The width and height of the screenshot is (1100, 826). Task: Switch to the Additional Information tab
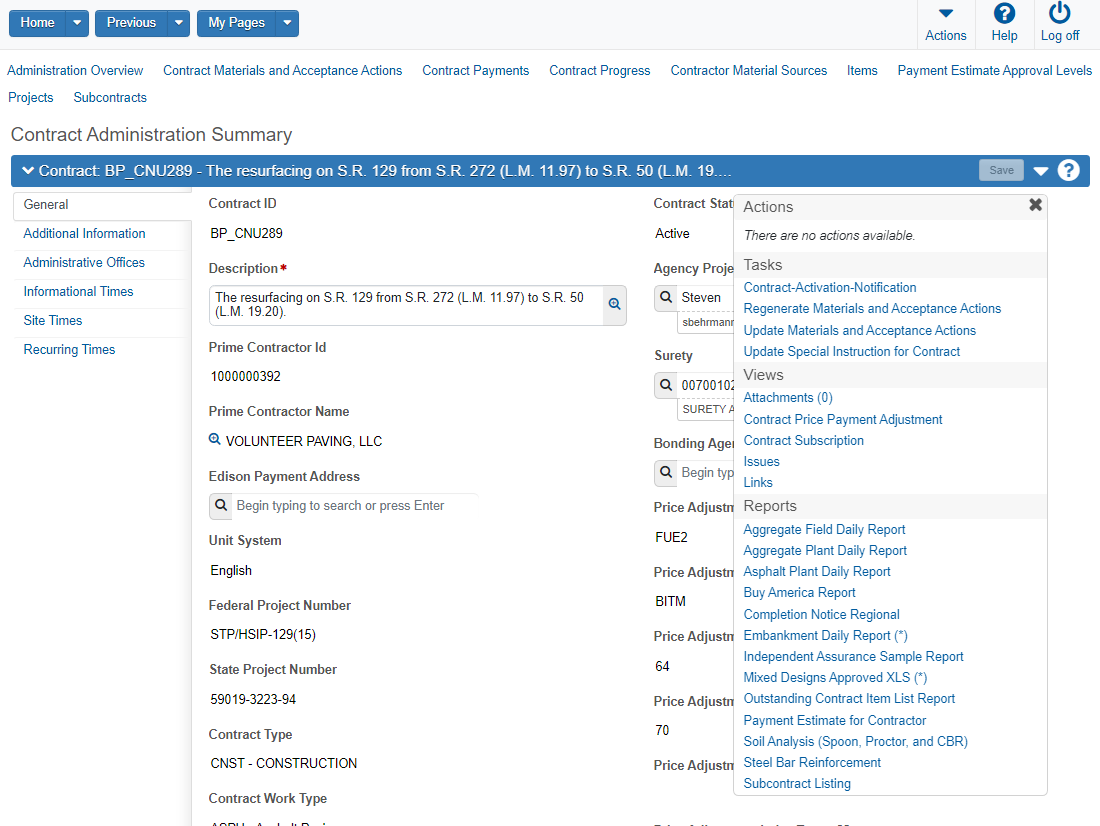pyautogui.click(x=85, y=233)
